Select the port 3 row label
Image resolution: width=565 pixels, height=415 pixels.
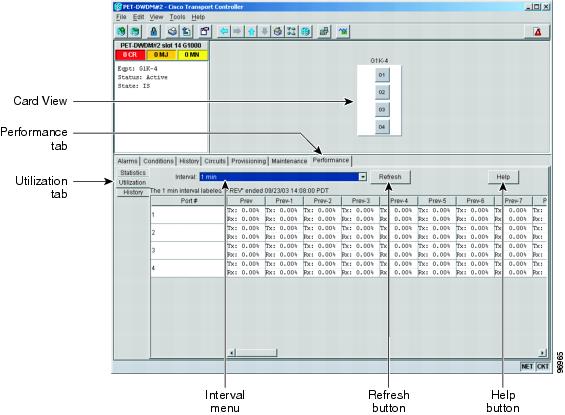tap(188, 250)
